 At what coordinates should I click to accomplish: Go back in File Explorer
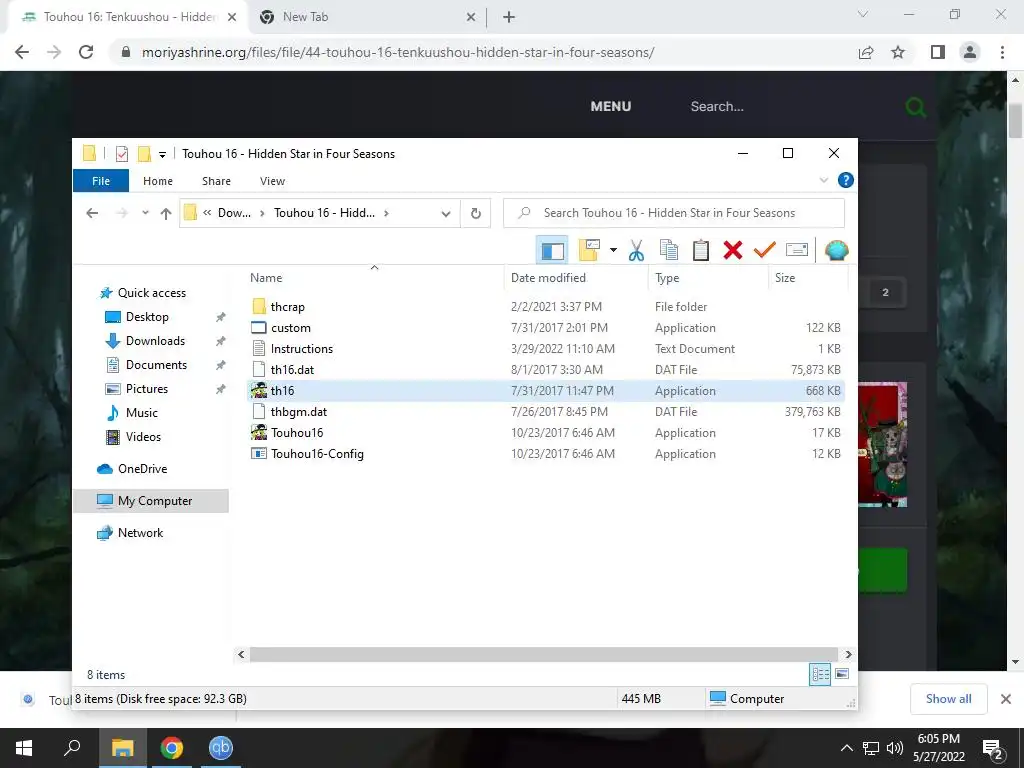click(x=92, y=213)
